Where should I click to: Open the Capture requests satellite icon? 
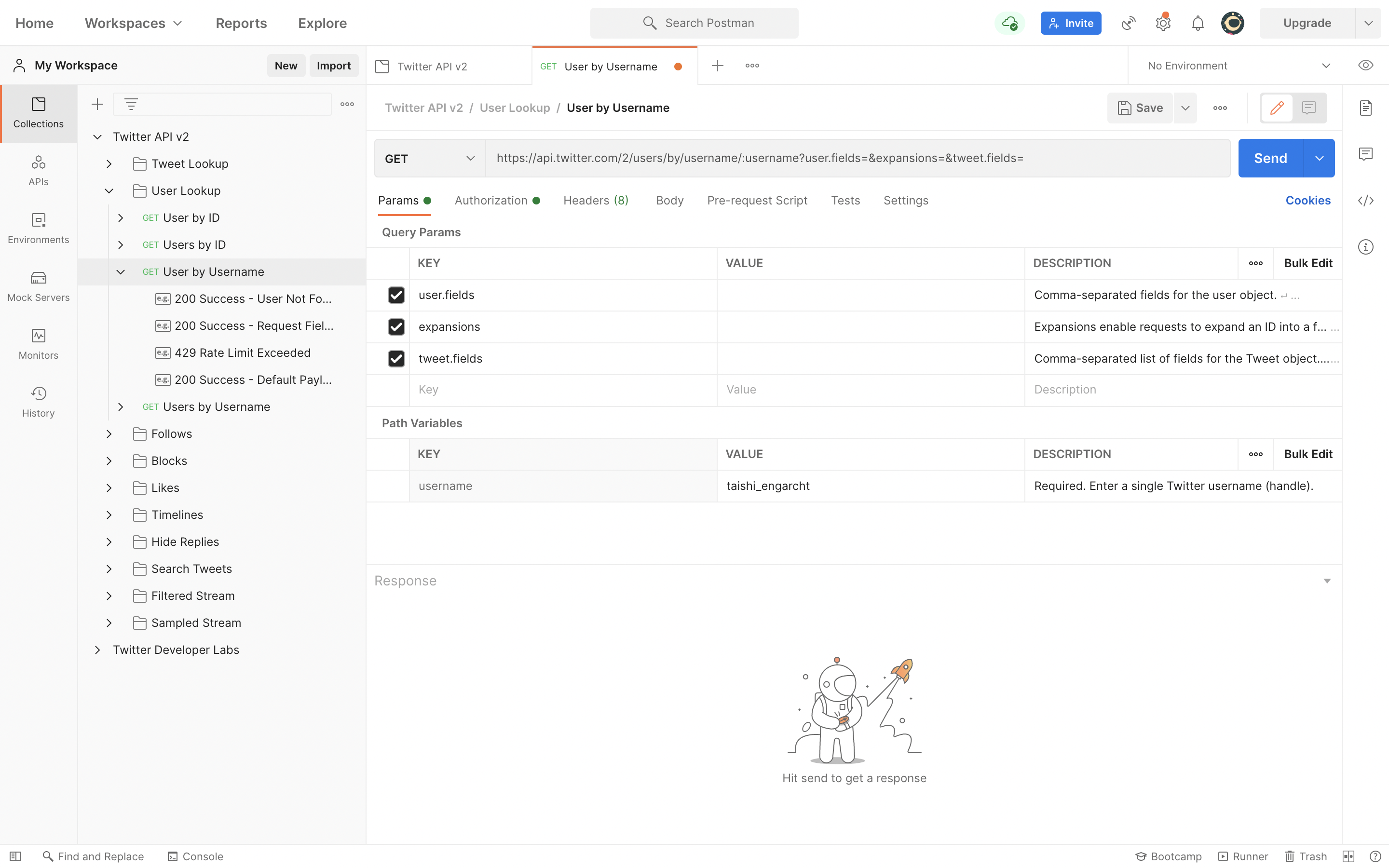point(1128,23)
